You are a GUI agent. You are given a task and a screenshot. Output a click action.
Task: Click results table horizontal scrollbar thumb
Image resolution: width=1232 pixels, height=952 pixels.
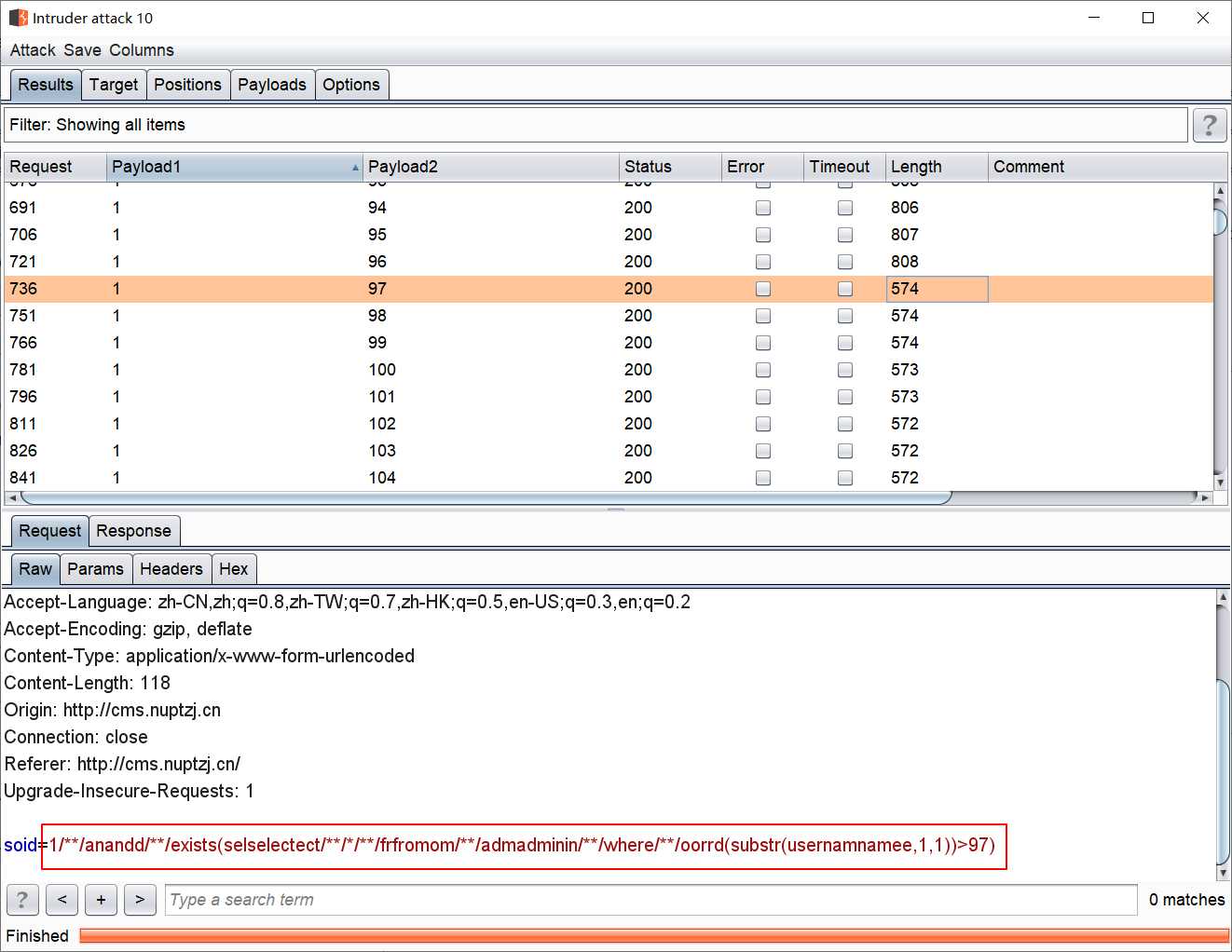point(485,497)
